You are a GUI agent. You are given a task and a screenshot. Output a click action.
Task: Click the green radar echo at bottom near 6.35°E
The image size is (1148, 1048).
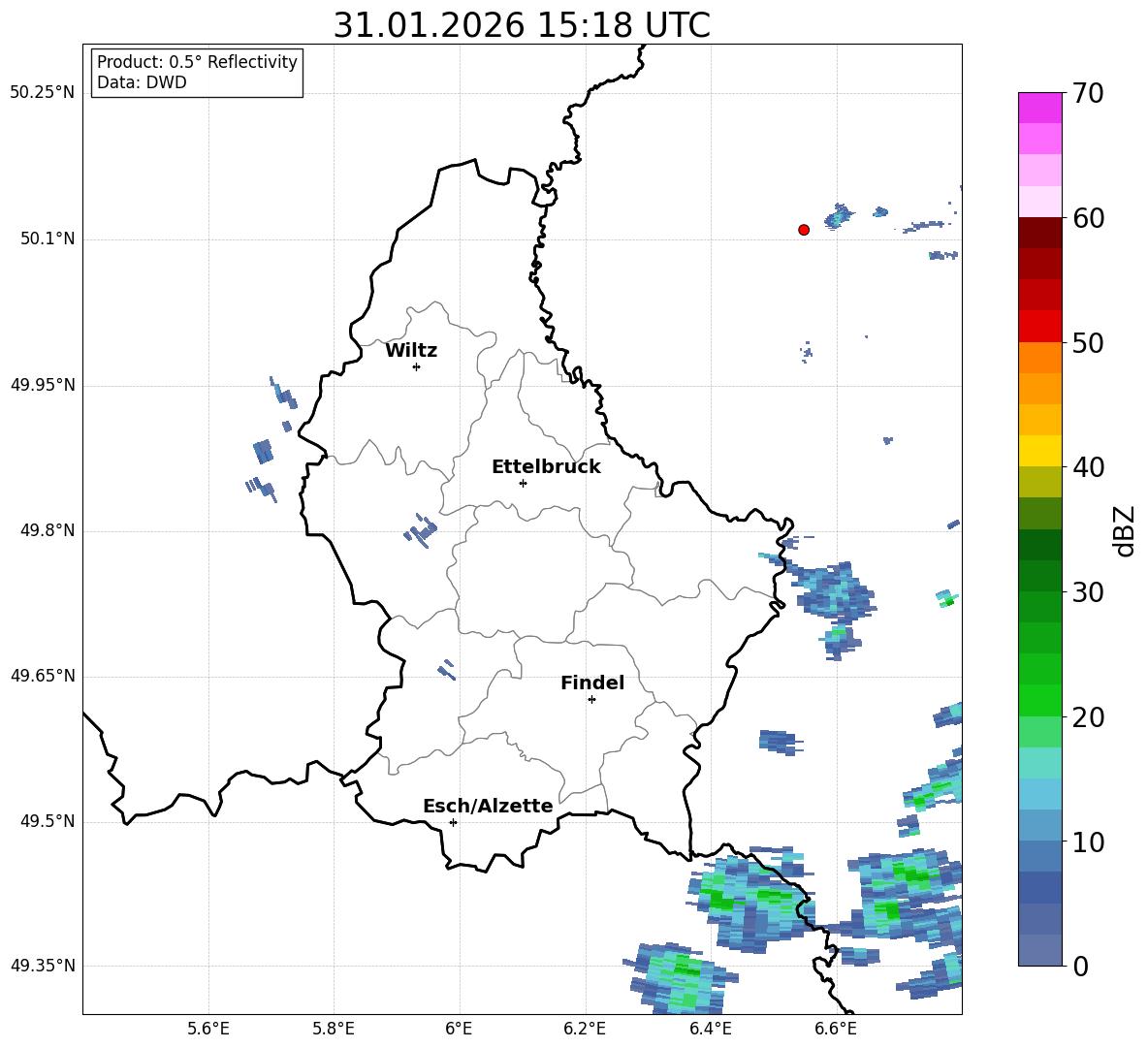[681, 979]
